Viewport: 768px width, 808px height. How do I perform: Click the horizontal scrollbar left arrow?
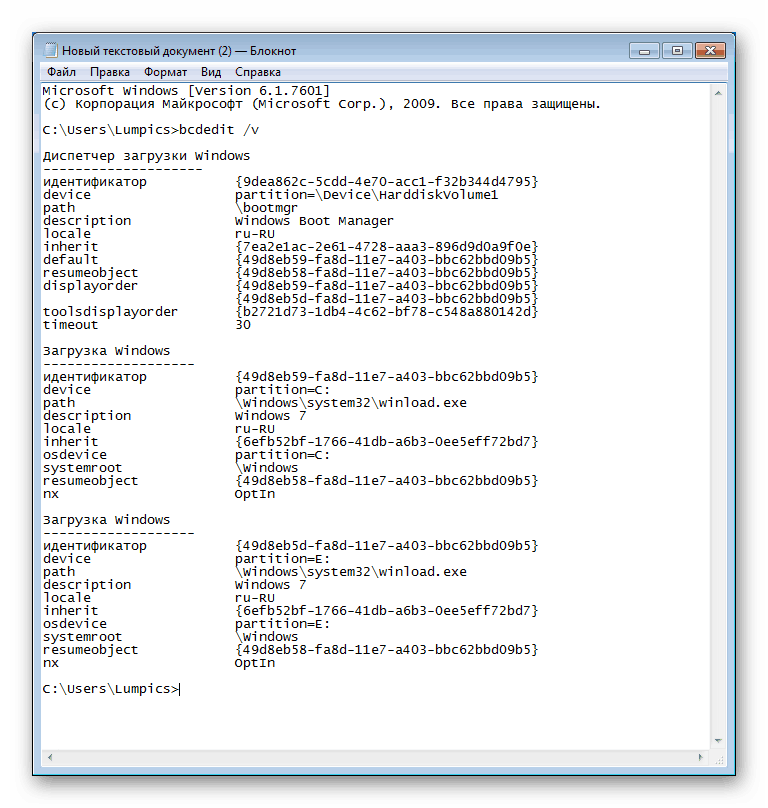point(50,757)
